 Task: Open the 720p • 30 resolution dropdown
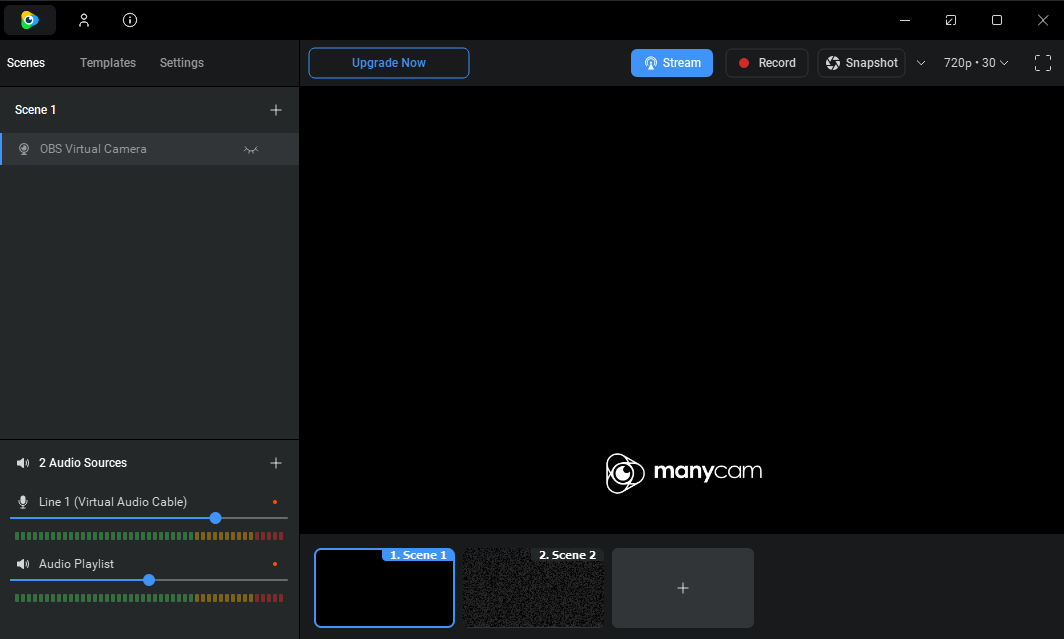[x=976, y=63]
